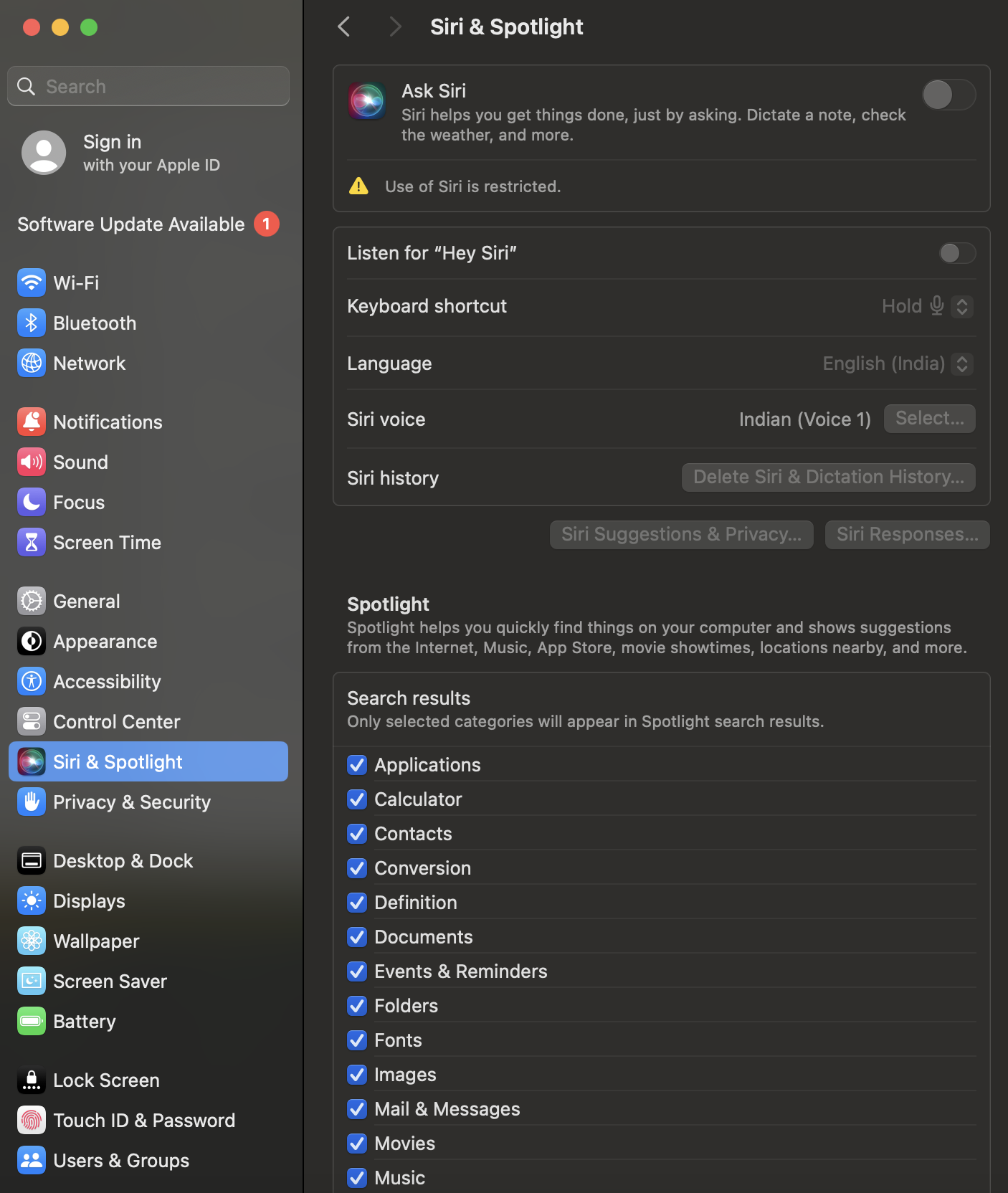The image size is (1008, 1193).
Task: Select the Lock Screen icon
Action: click(32, 1080)
